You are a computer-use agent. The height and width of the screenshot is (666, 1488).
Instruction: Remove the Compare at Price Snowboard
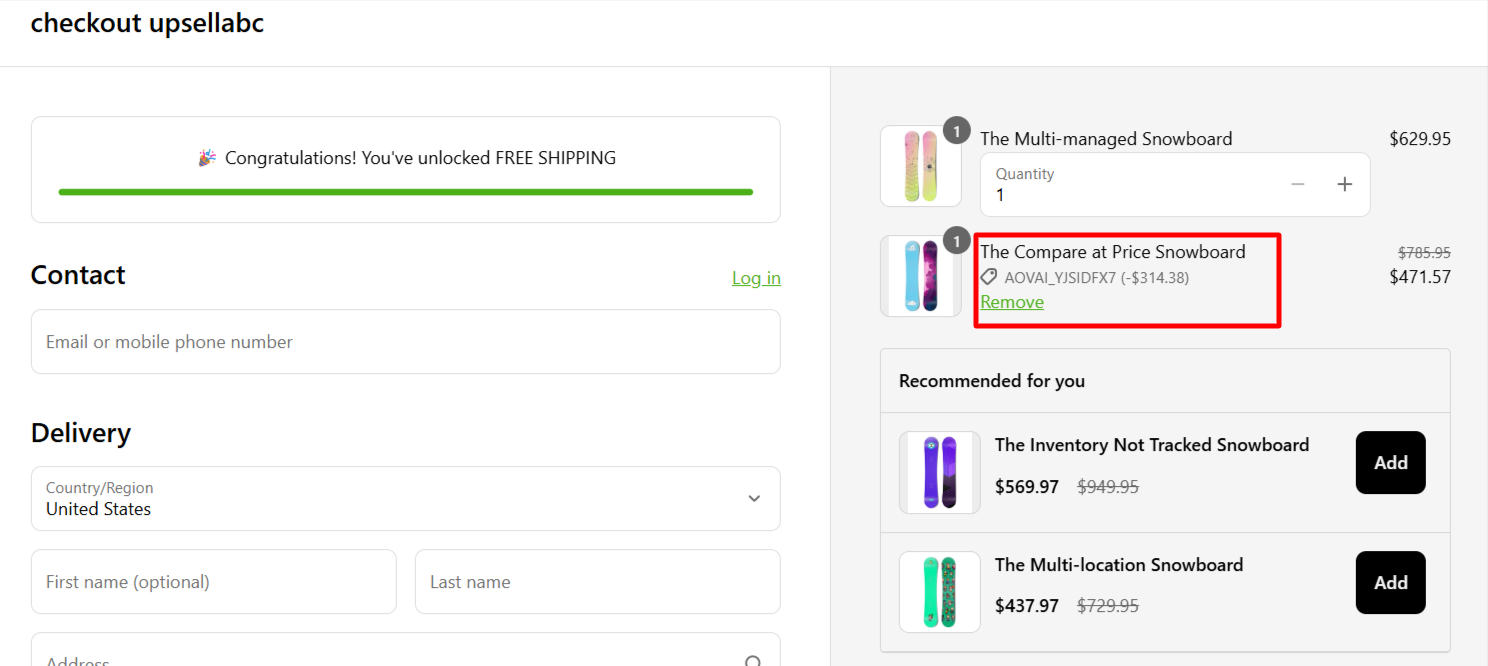[x=1012, y=302]
